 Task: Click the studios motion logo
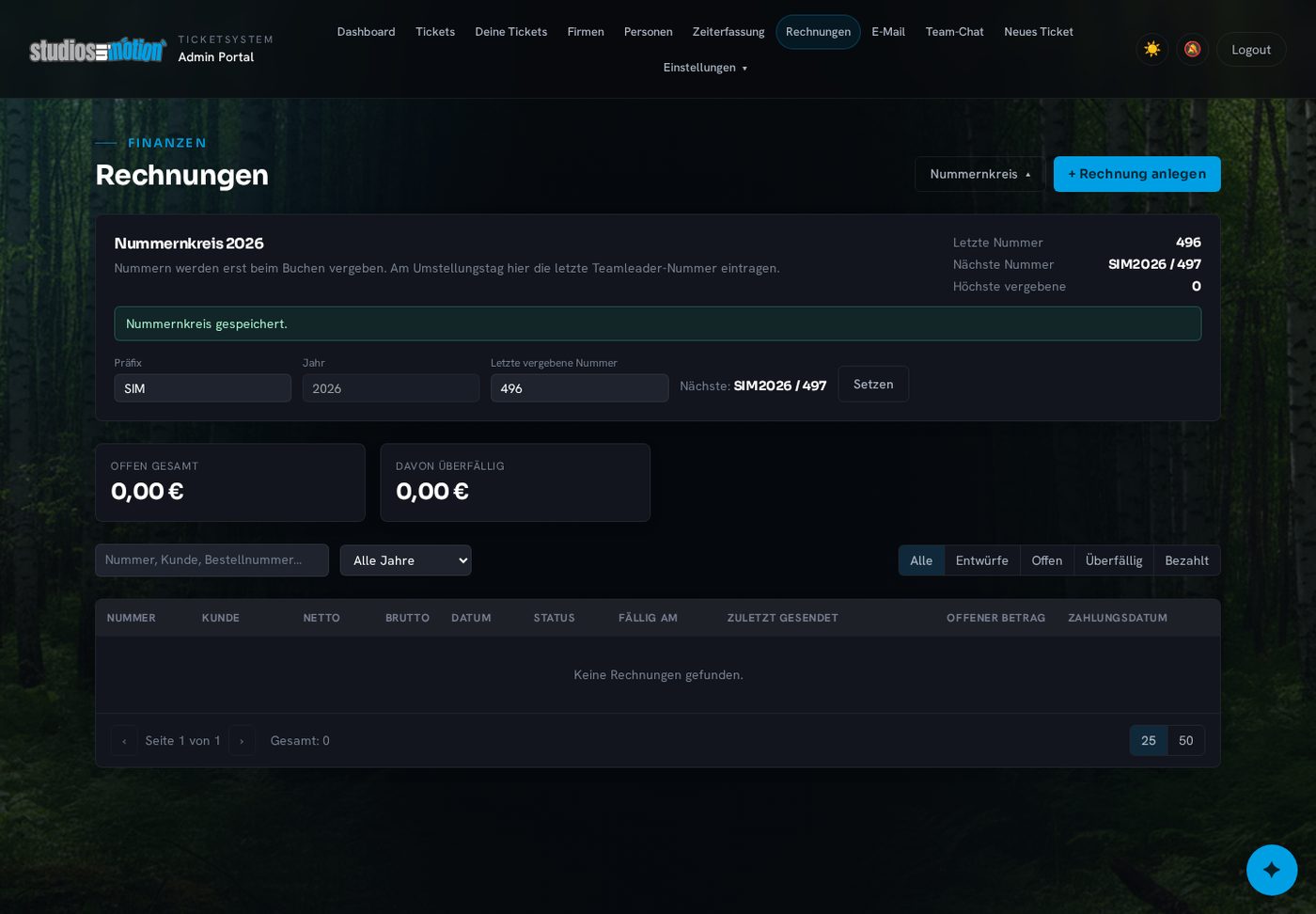pyautogui.click(x=98, y=49)
